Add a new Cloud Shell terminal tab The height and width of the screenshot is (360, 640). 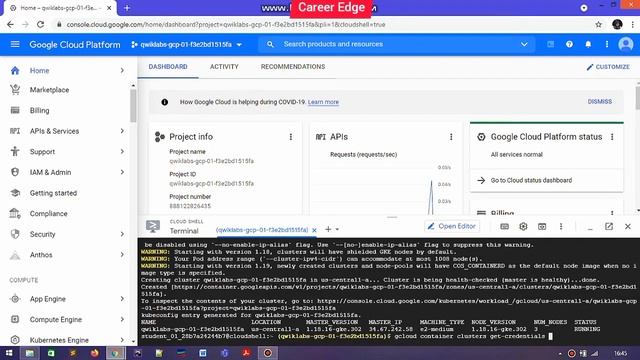tap(328, 229)
